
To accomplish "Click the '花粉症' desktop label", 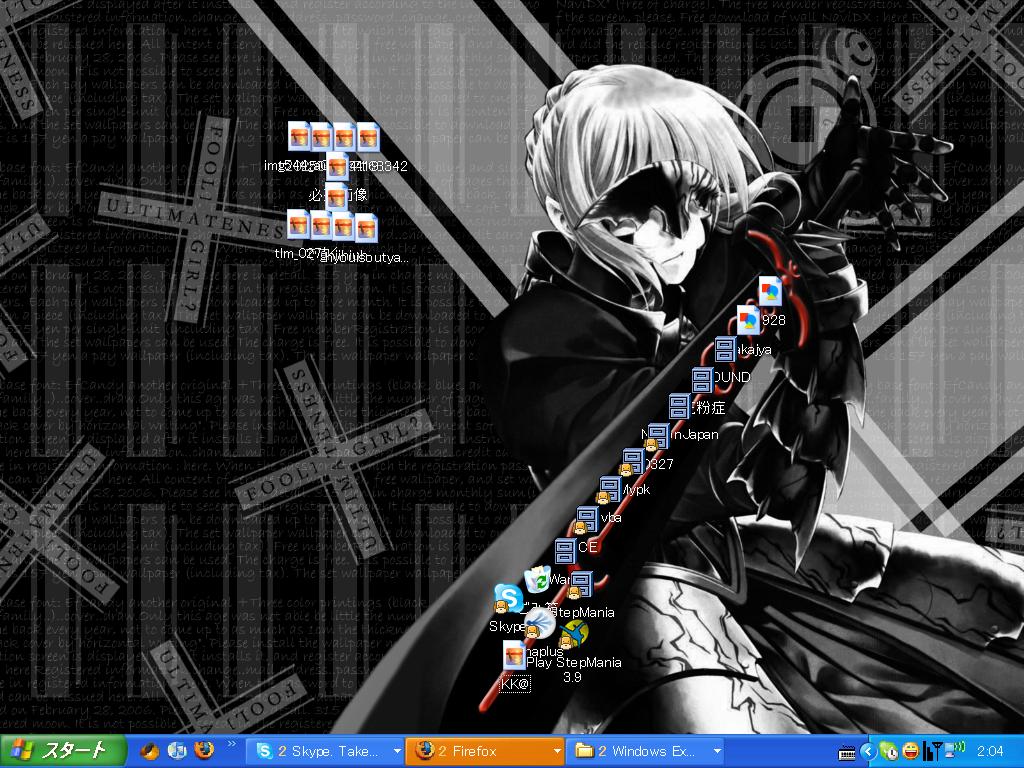I will (709, 408).
